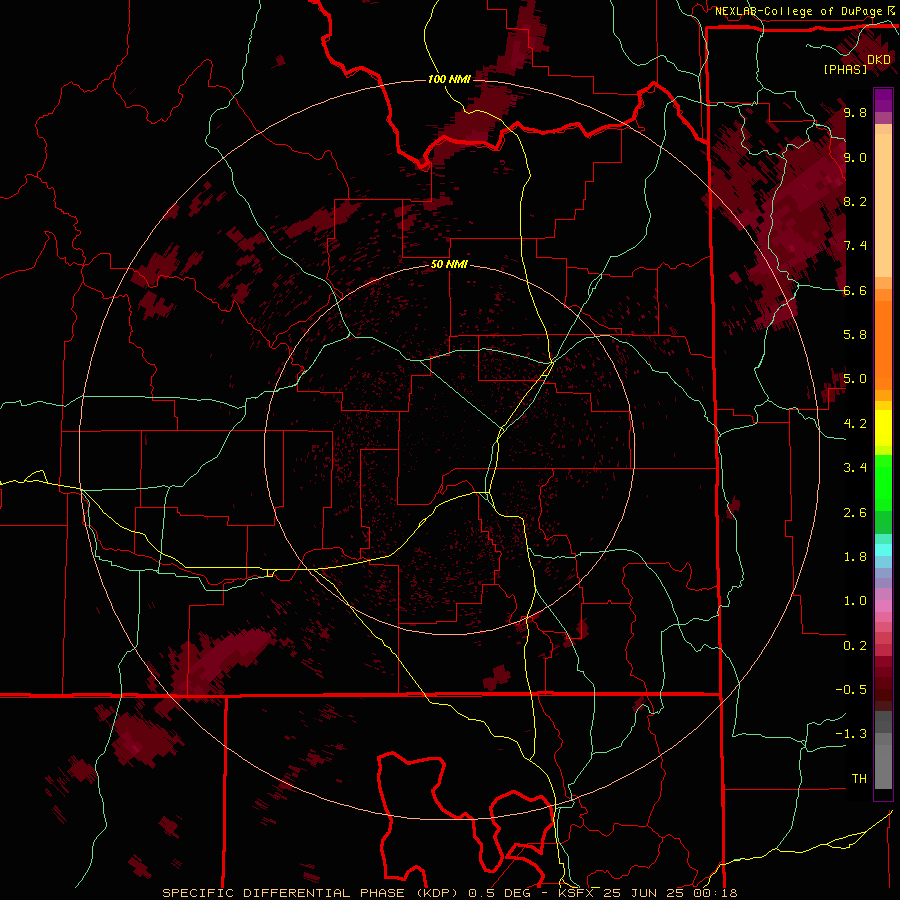
Task: Pick the bright yellow swatch beside 4.2
Action: click(x=883, y=428)
